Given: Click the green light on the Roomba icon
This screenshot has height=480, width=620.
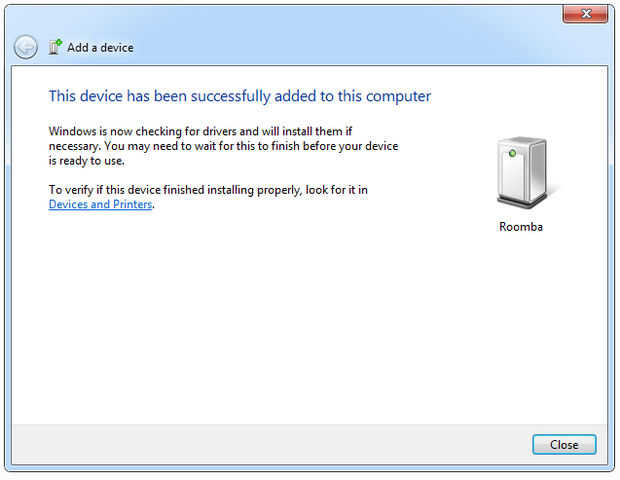Looking at the screenshot, I should click(x=513, y=153).
